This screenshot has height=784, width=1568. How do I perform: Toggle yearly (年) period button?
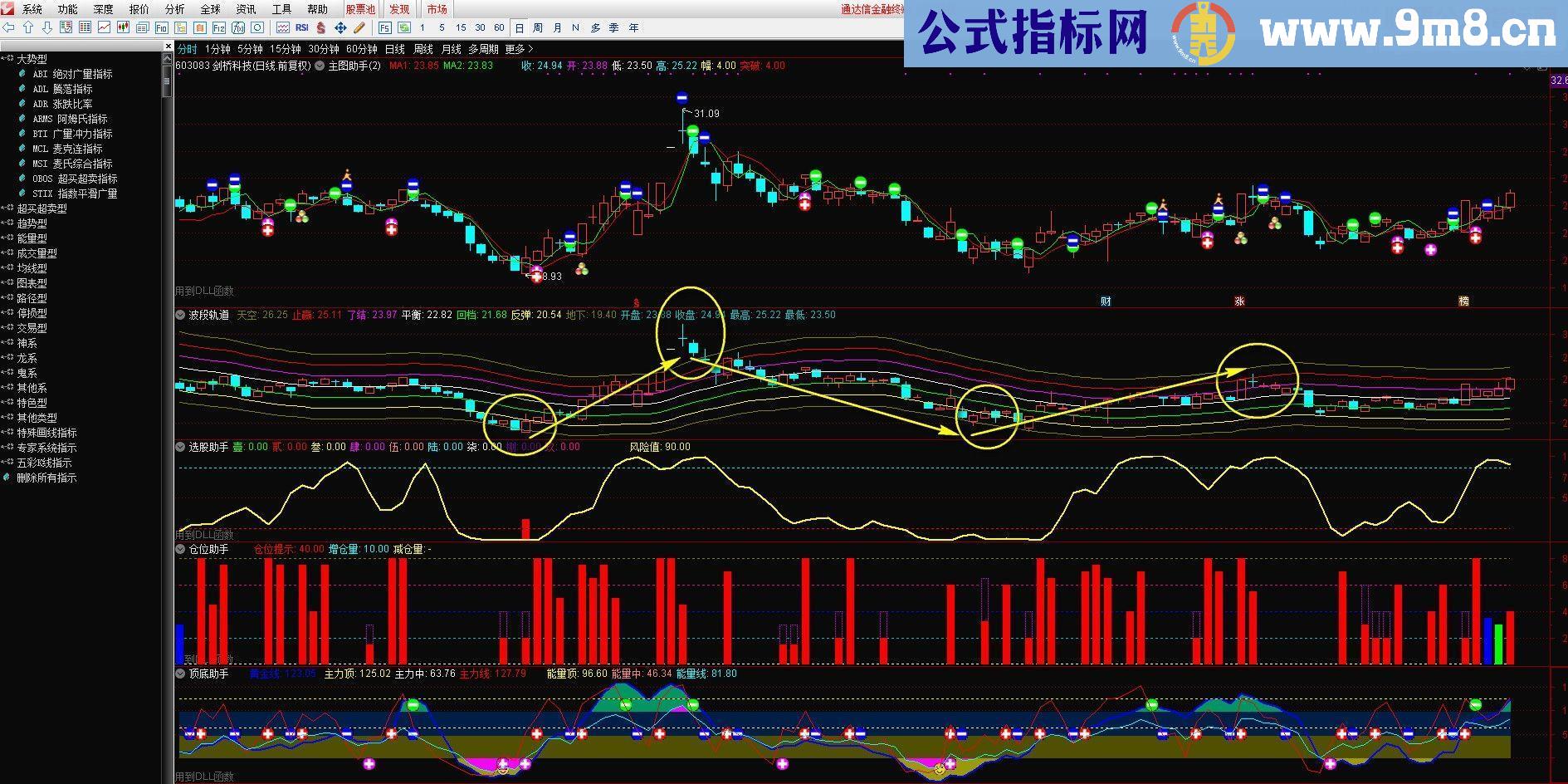[633, 27]
